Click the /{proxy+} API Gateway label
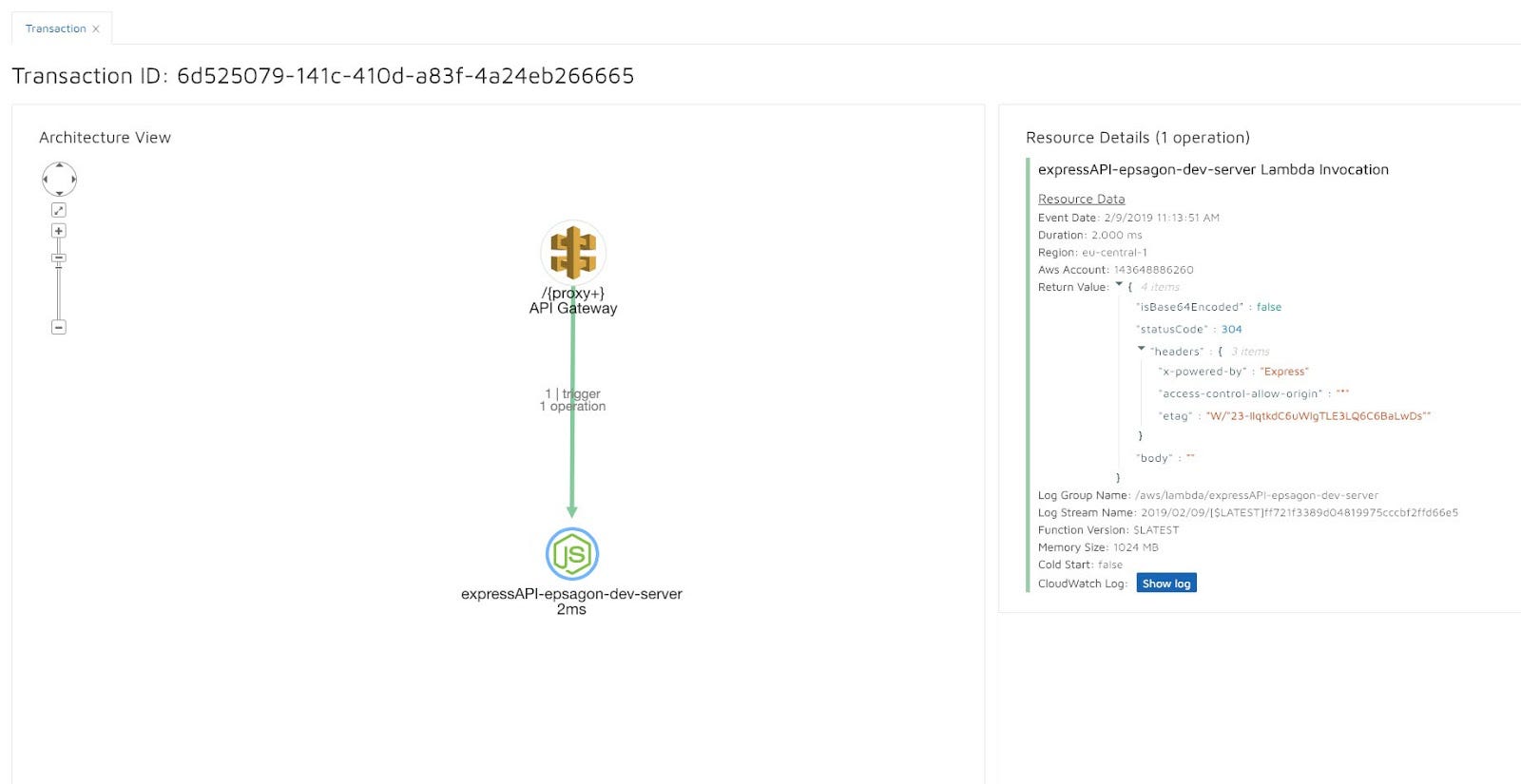The image size is (1521, 784). [x=573, y=300]
